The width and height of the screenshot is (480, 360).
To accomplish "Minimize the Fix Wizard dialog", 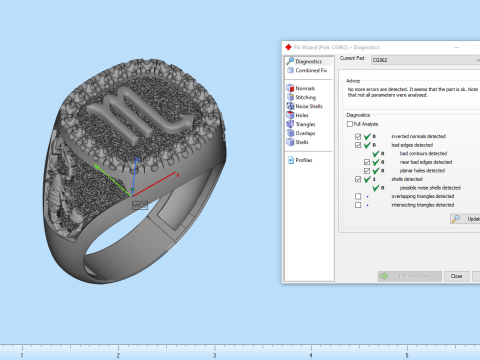I will coord(457,47).
